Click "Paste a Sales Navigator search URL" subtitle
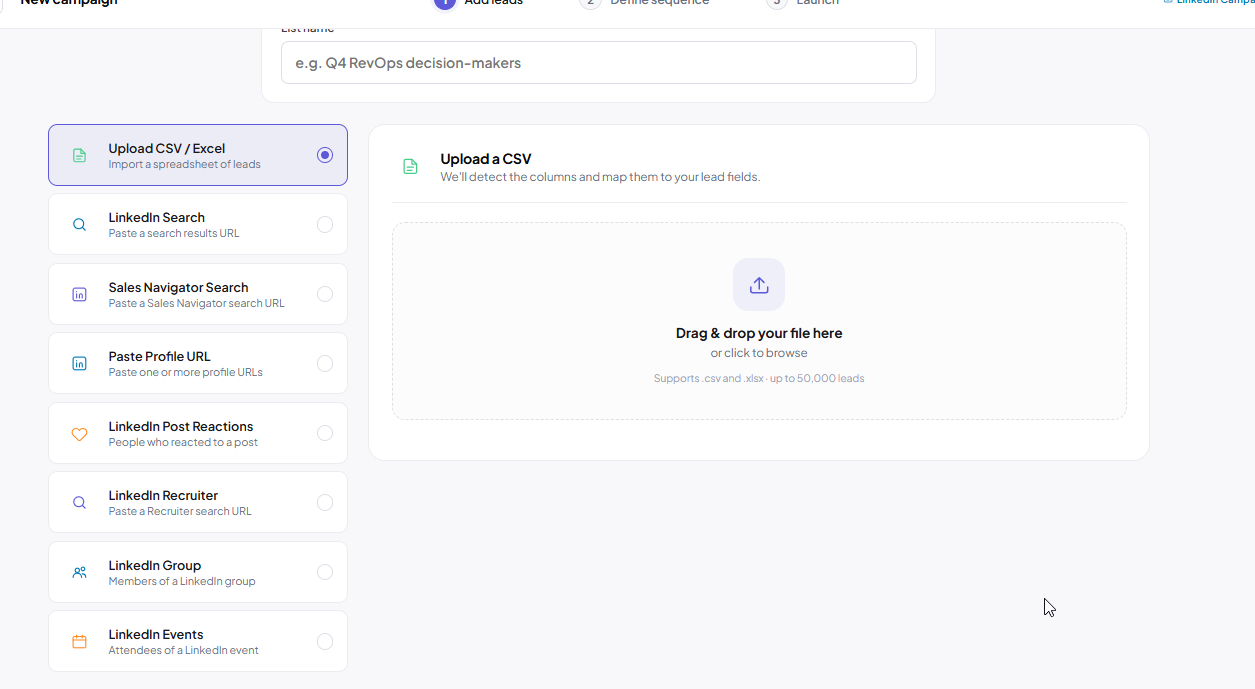This screenshot has height=689, width=1255. tap(197, 303)
